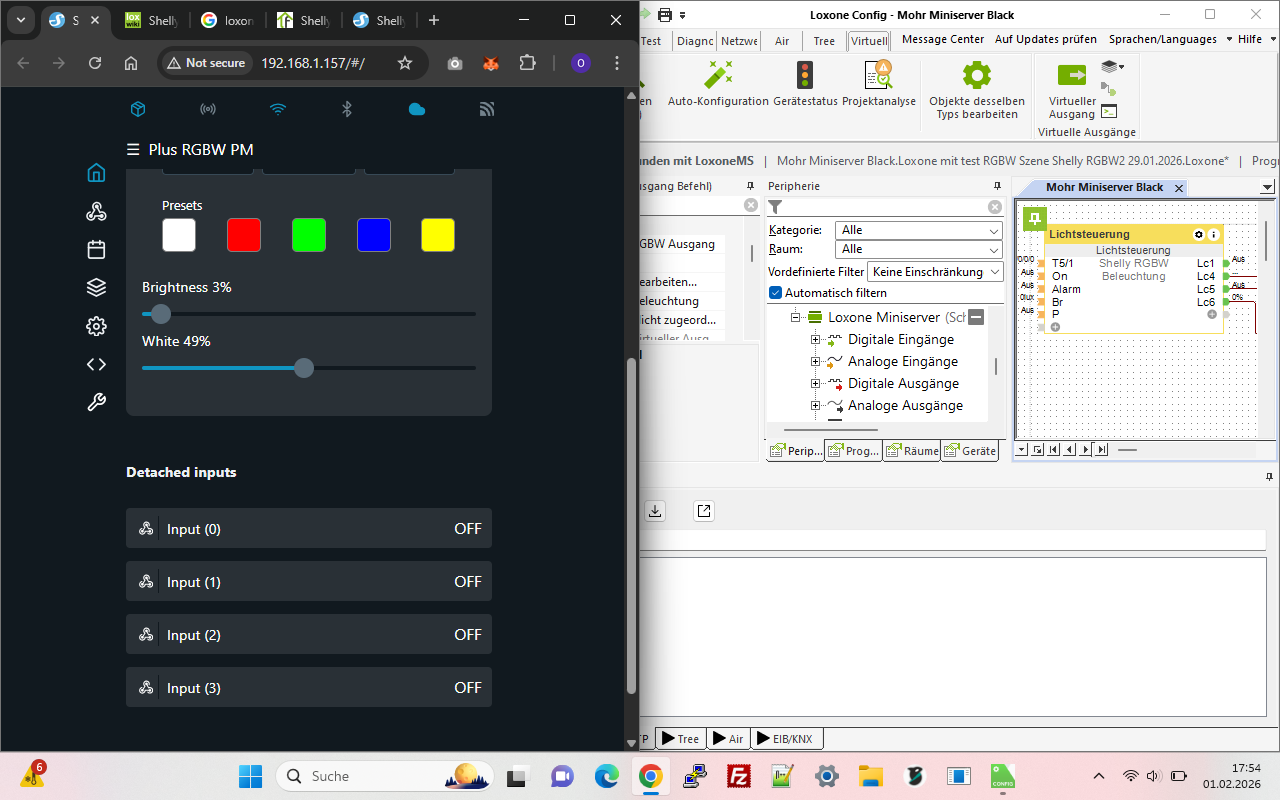Image resolution: width=1280 pixels, height=800 pixels.
Task: Click the open-external icon below Loxone panels
Action: pyautogui.click(x=704, y=511)
